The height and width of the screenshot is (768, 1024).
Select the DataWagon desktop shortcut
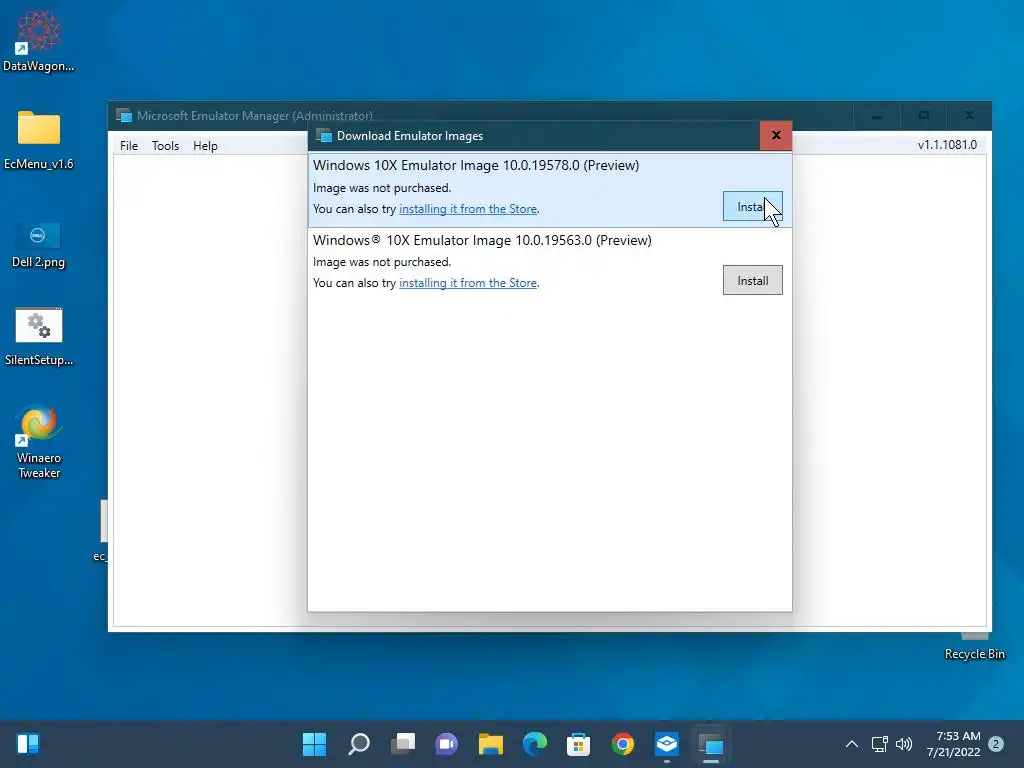(39, 40)
